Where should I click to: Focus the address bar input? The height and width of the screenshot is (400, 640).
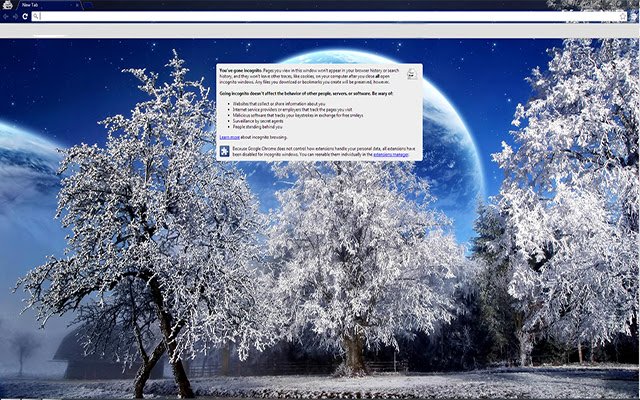pos(329,16)
